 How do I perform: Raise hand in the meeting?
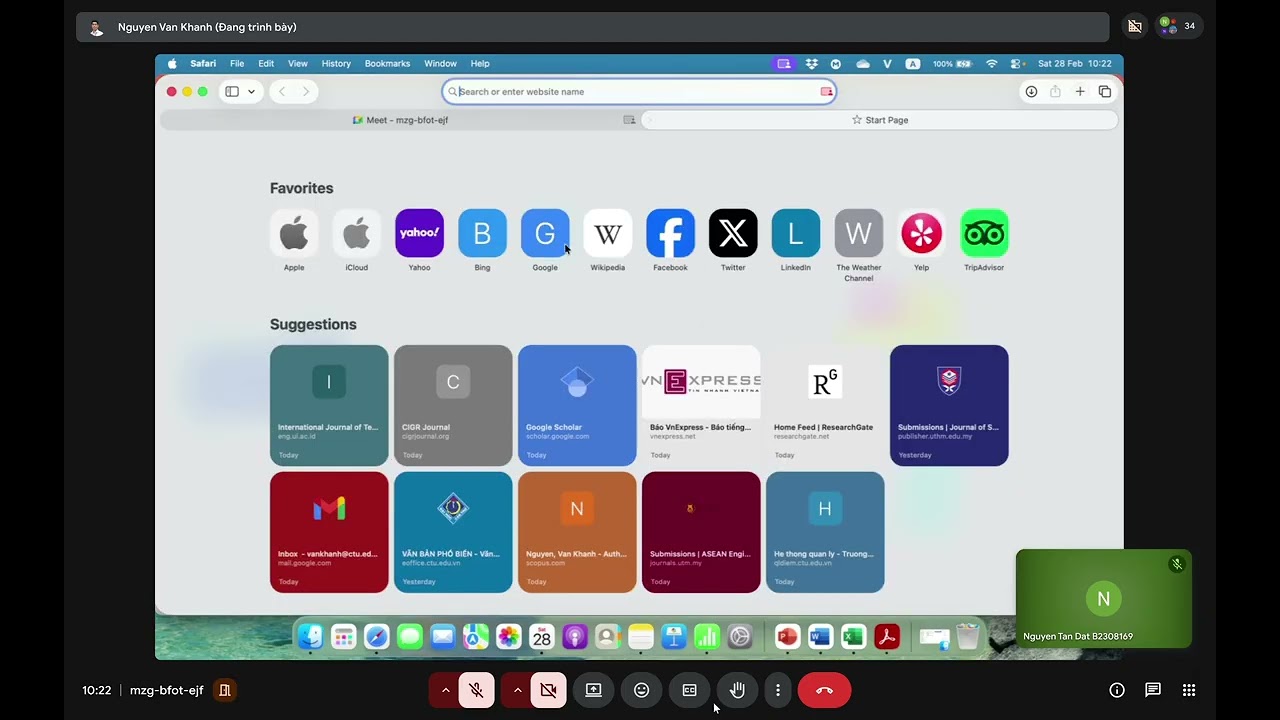tap(737, 690)
